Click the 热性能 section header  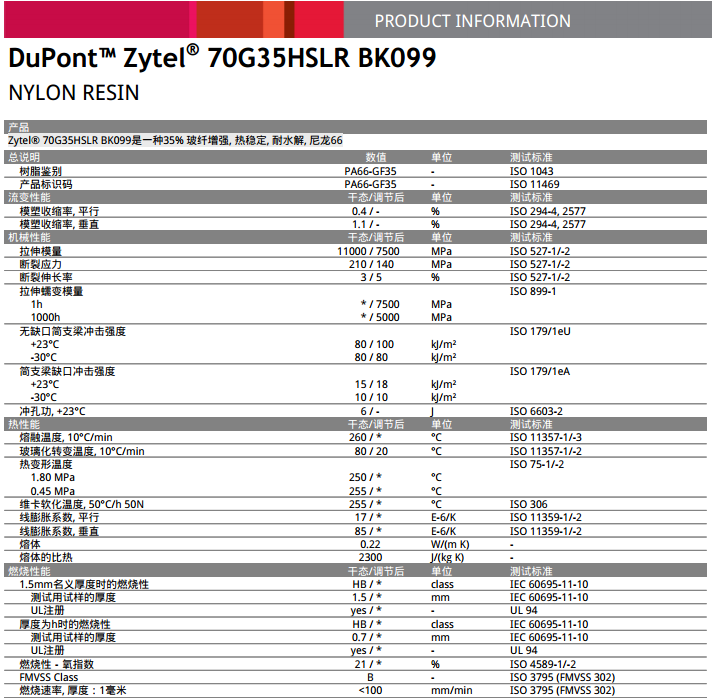(x=24, y=425)
